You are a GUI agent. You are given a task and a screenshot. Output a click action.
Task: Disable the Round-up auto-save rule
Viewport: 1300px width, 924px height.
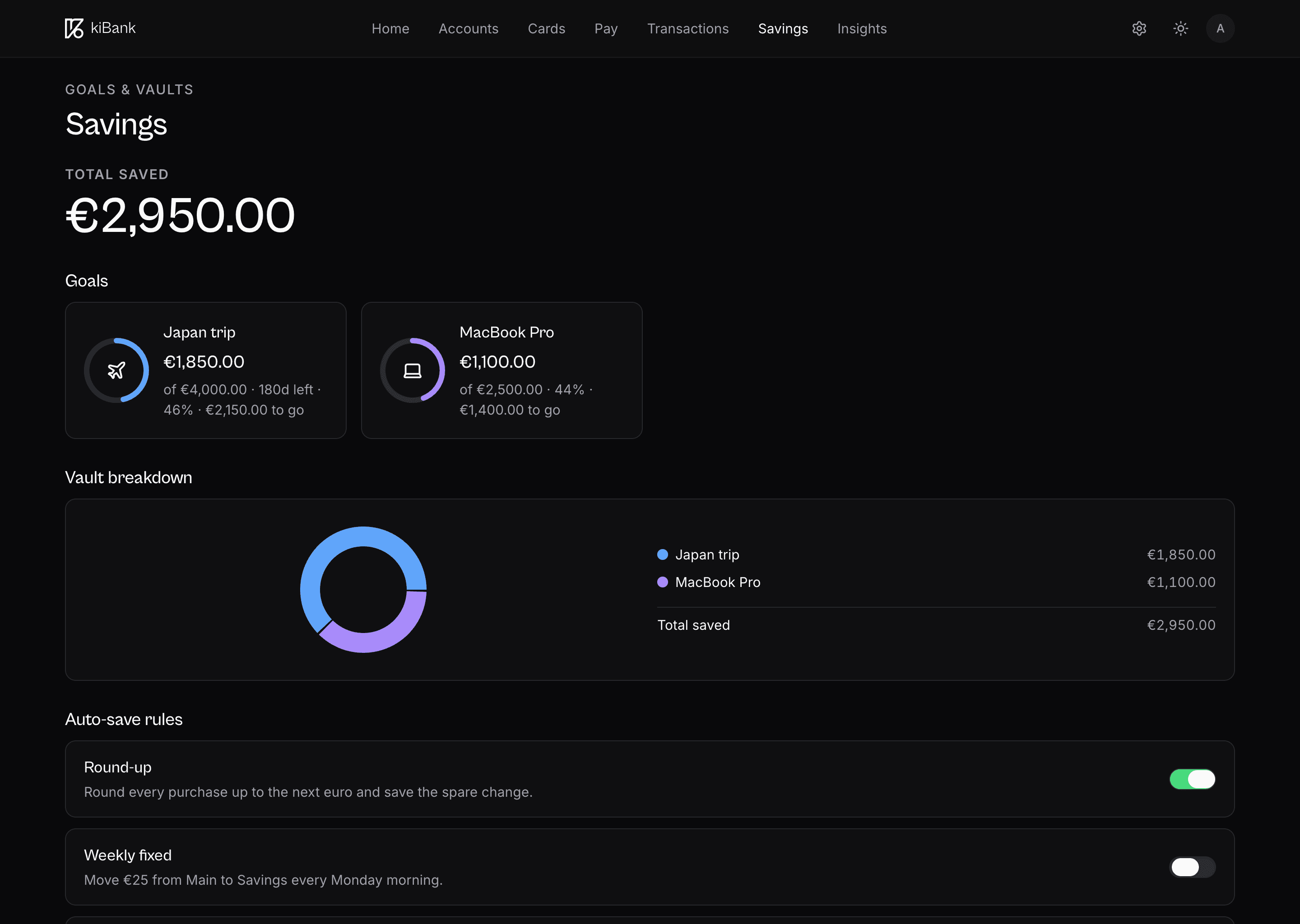[x=1193, y=779]
